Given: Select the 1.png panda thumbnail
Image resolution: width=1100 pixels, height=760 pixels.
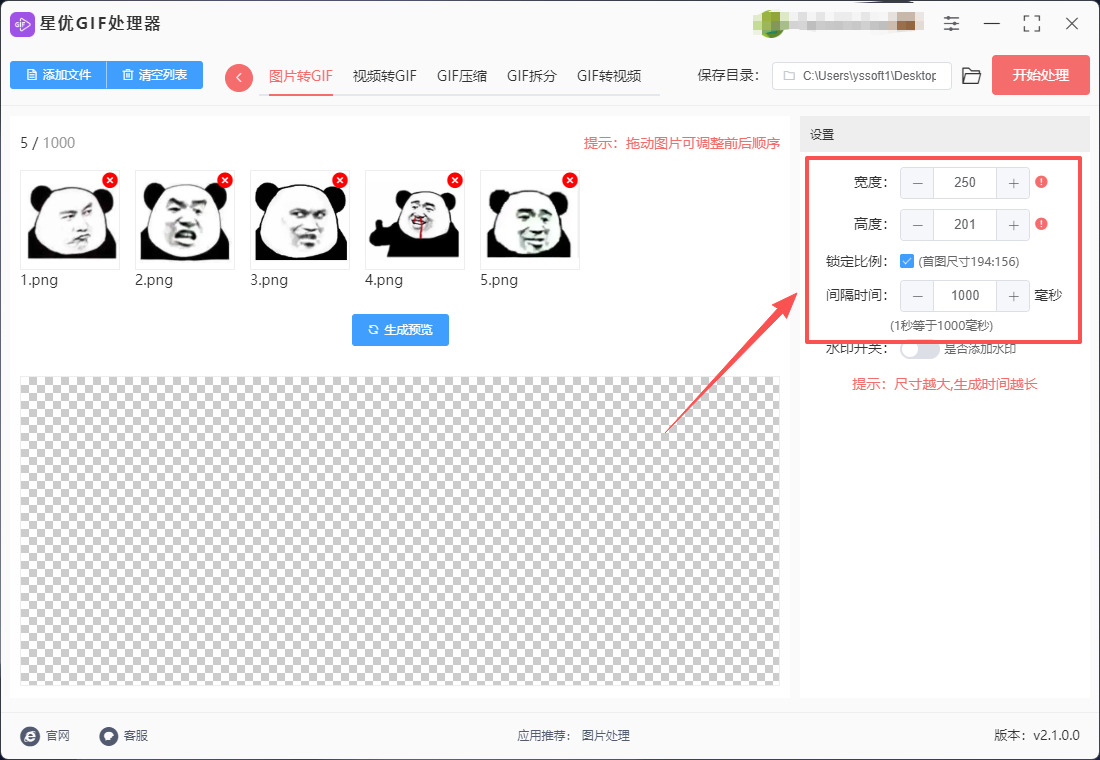Looking at the screenshot, I should 70,220.
